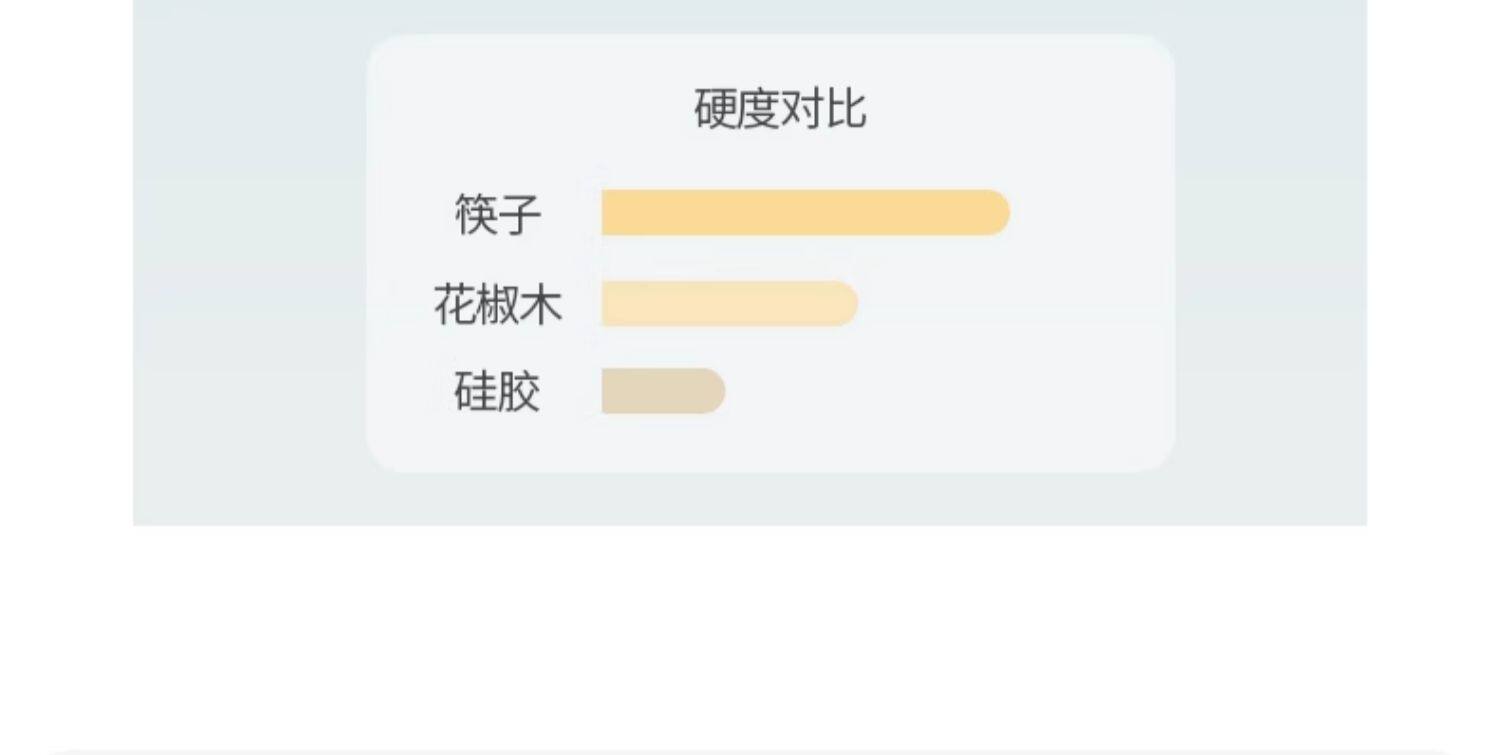The image size is (1500, 755).
Task: Click the rounded right tip of 筷子 bar
Action: pyautogui.click(x=998, y=213)
